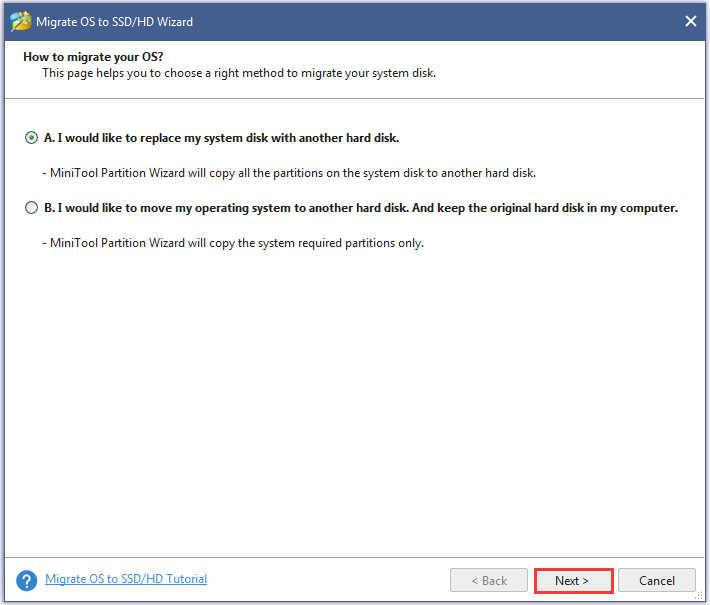
Task: Click the page subtitle about choosing a method
Action: [x=239, y=73]
